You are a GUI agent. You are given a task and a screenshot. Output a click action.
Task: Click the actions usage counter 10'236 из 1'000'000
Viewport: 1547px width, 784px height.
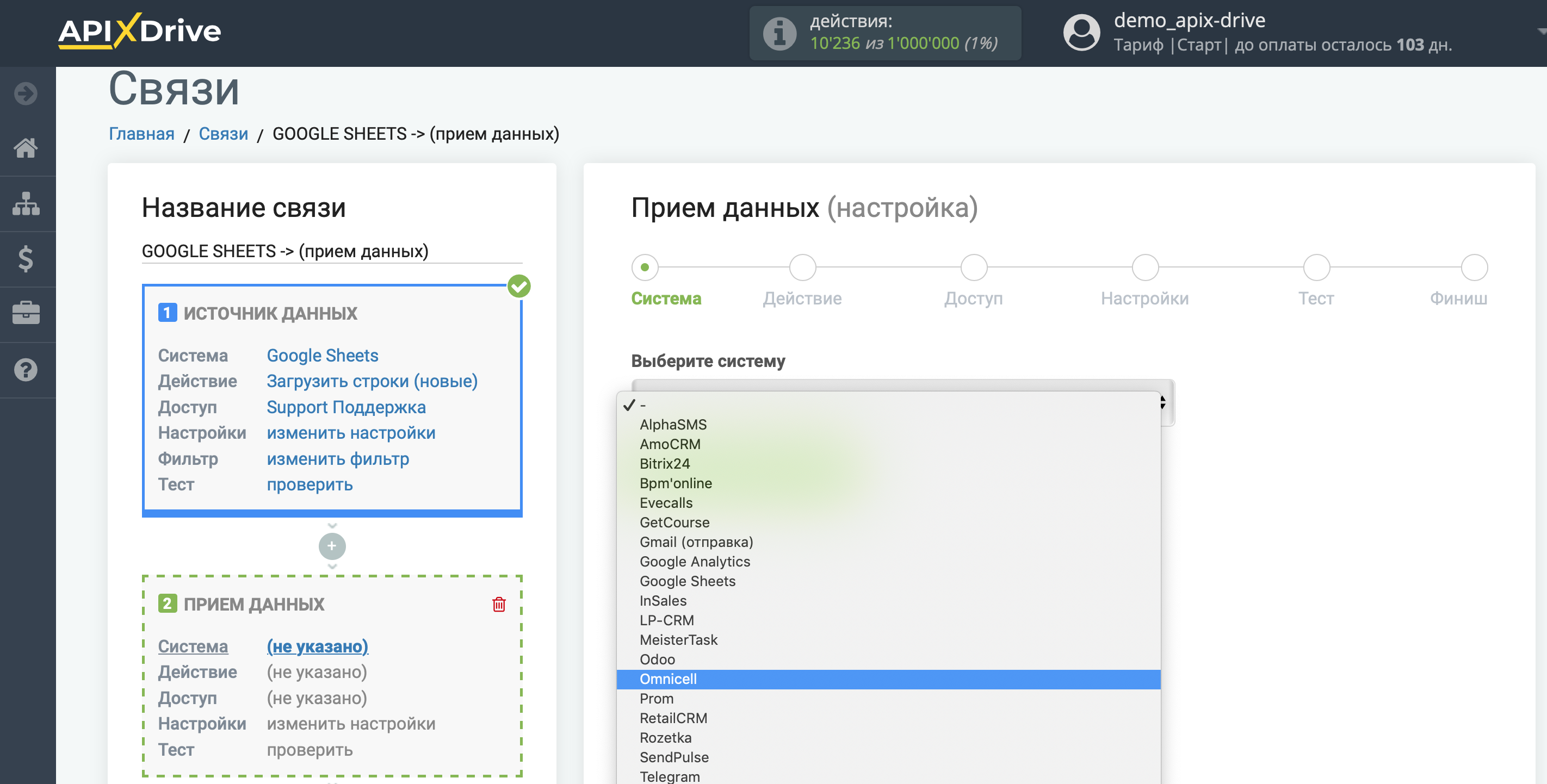coord(903,43)
